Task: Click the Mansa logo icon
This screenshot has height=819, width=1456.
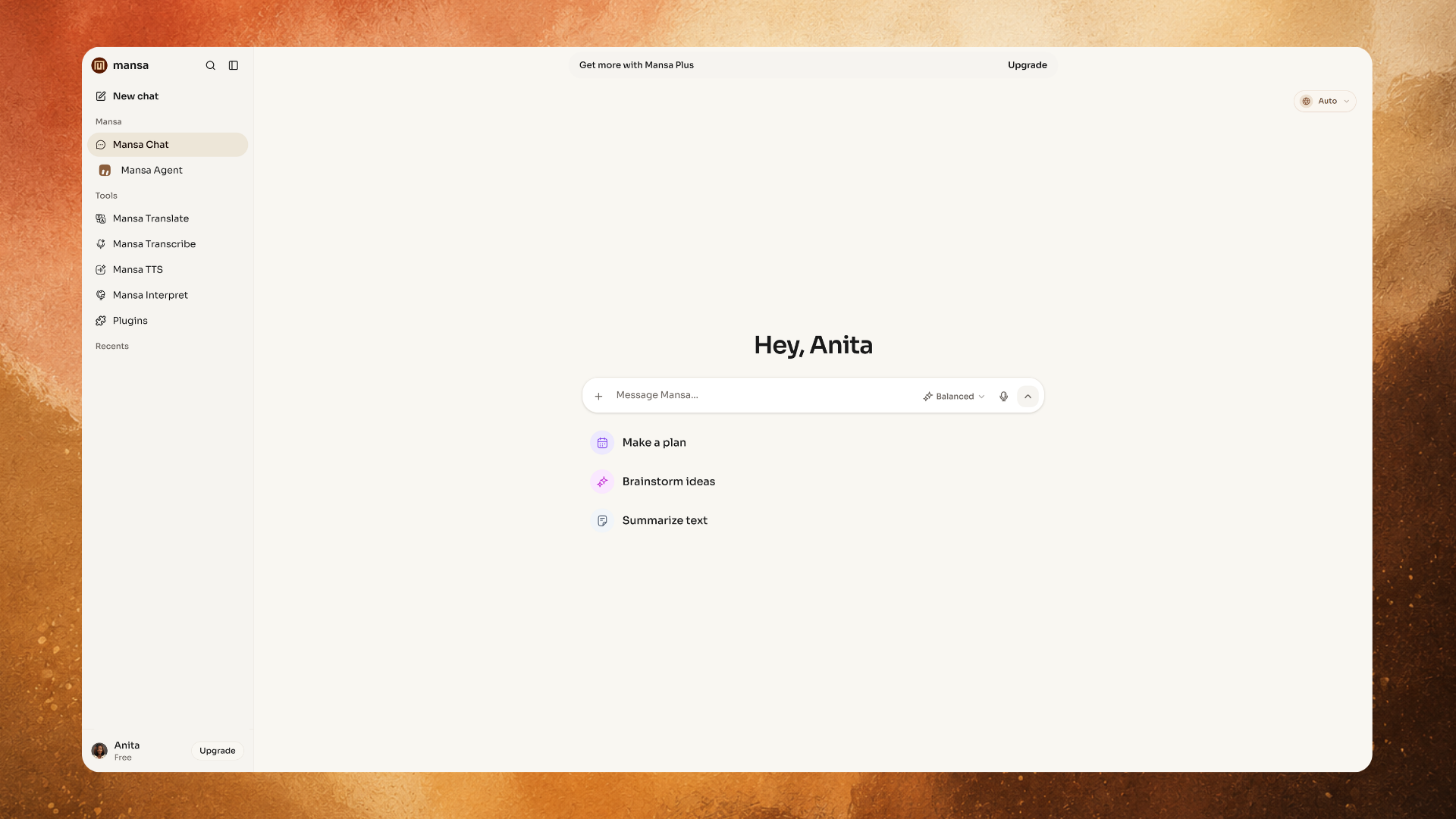Action: tap(99, 65)
